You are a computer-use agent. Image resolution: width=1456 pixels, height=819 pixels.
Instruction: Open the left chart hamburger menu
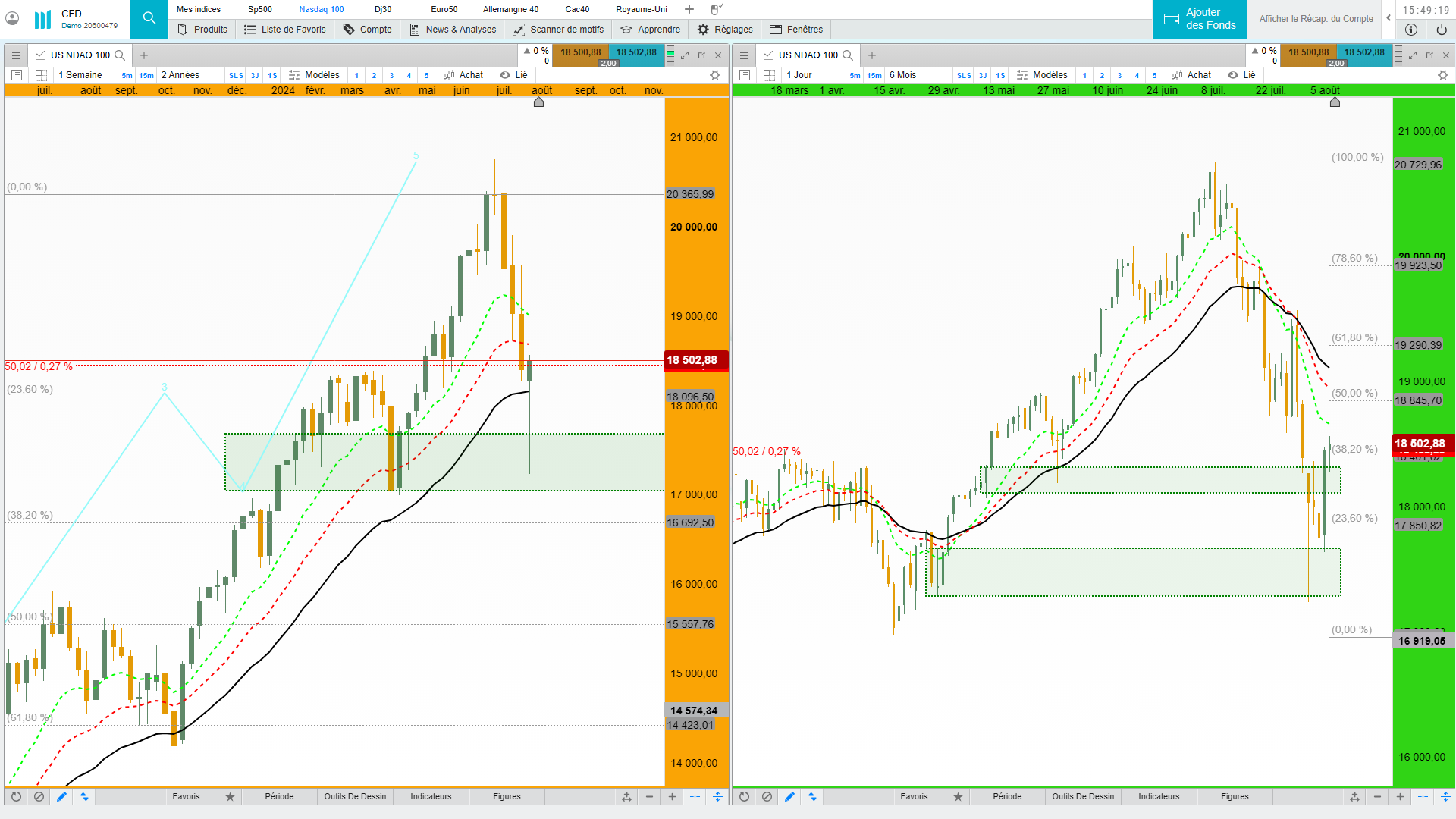coord(15,55)
